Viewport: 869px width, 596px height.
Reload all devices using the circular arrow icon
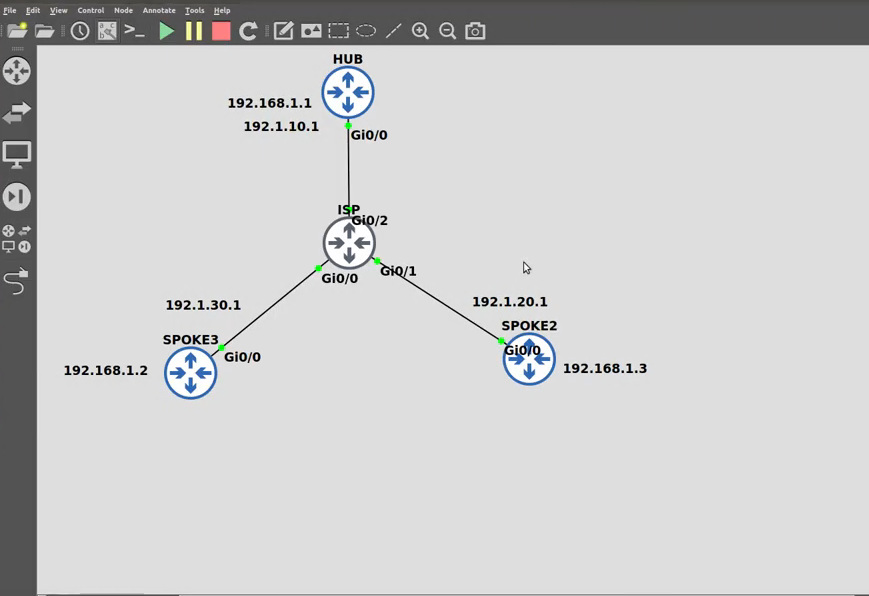click(x=247, y=31)
